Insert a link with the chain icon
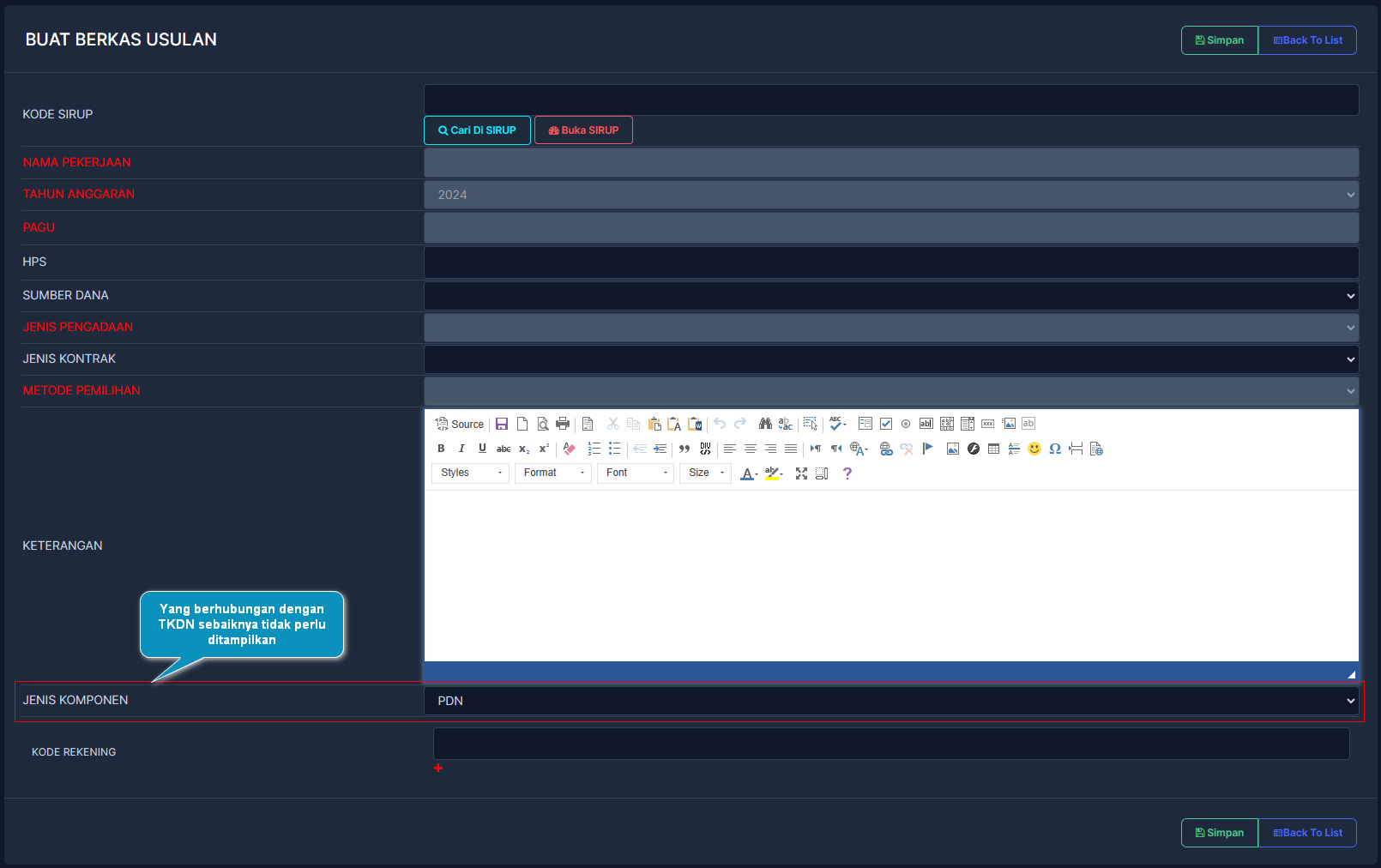The width and height of the screenshot is (1381, 868). tap(886, 449)
